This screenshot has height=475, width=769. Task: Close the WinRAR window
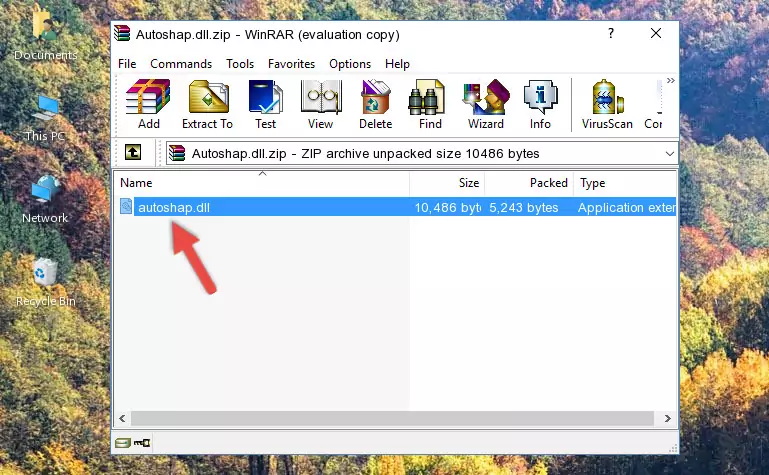656,33
